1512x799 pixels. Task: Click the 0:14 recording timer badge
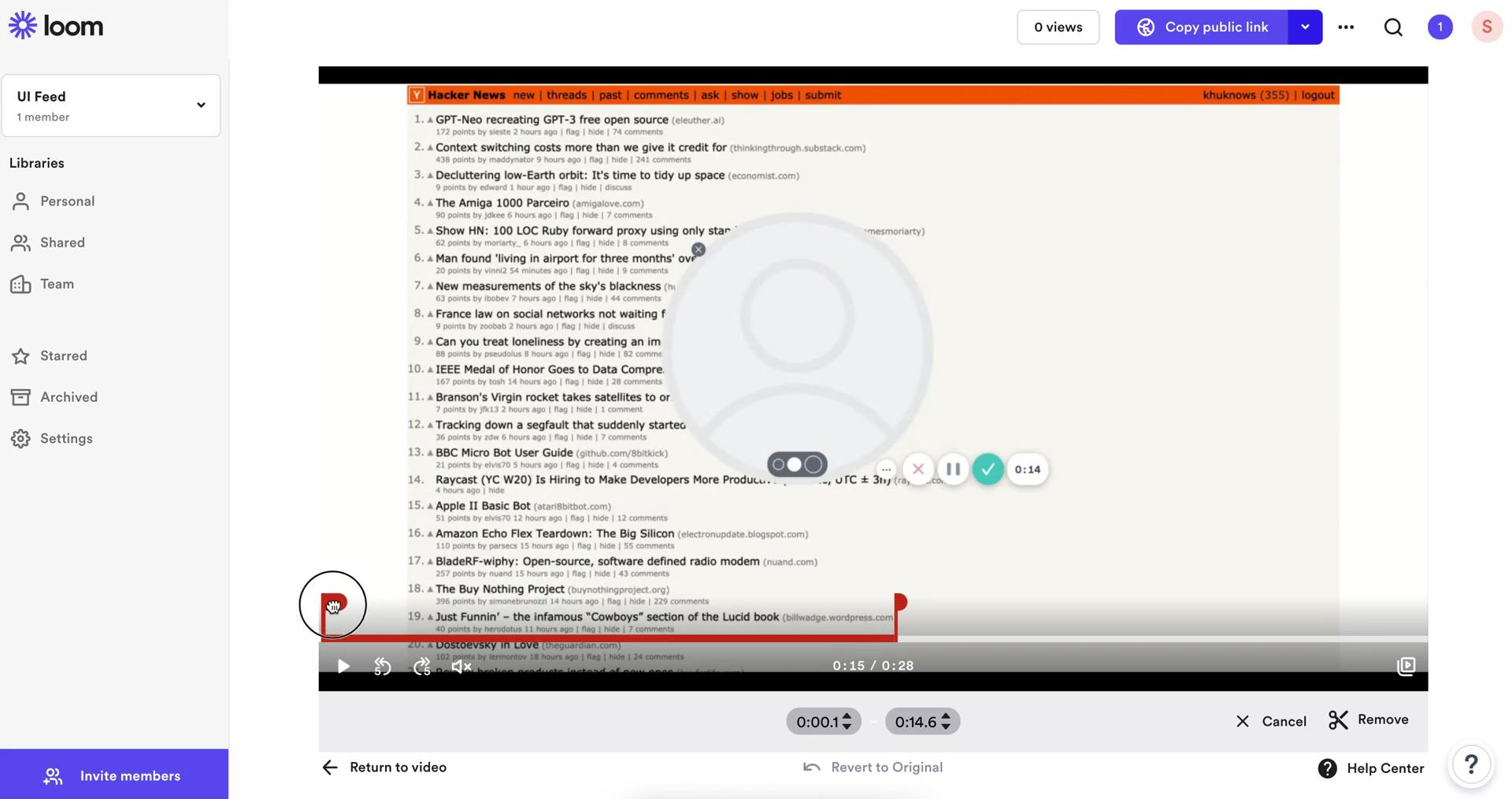pyautogui.click(x=1028, y=470)
